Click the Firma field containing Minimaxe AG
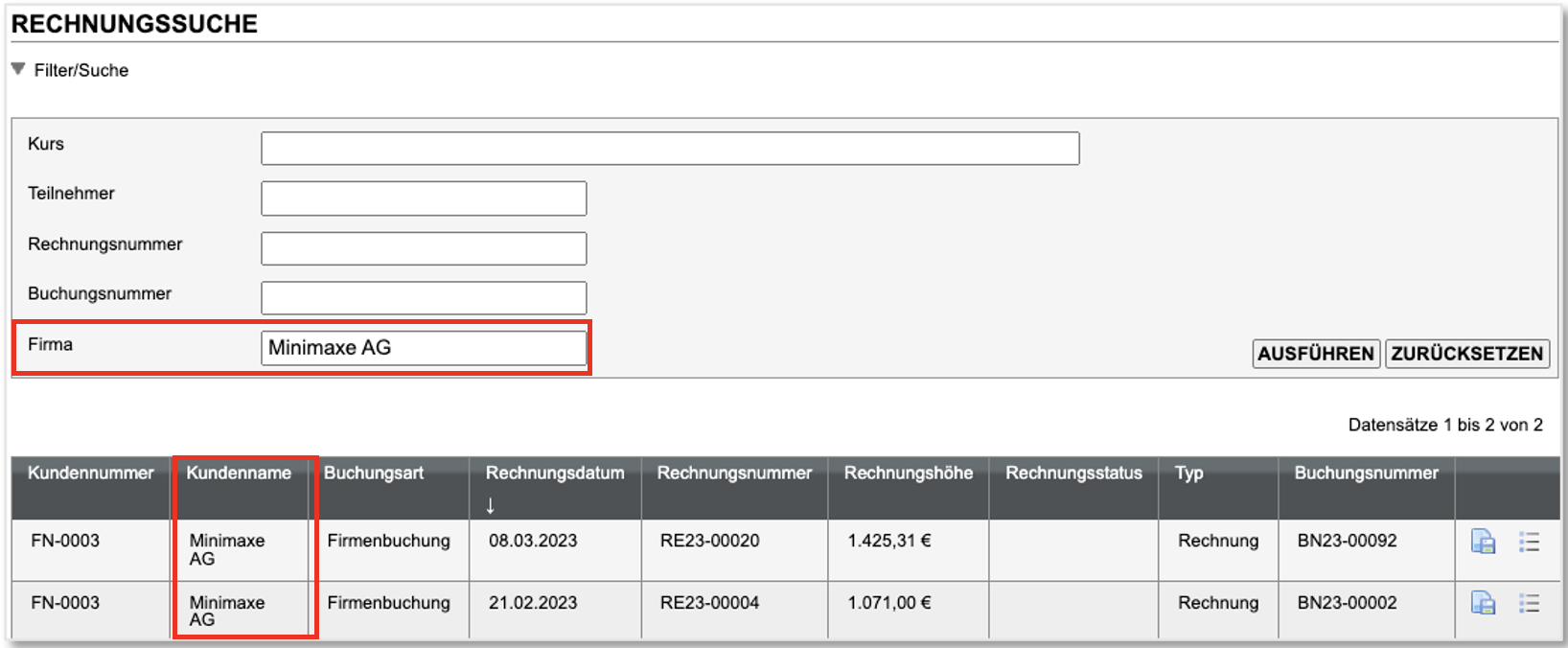Viewport: 1568px width, 648px height. pyautogui.click(x=424, y=348)
